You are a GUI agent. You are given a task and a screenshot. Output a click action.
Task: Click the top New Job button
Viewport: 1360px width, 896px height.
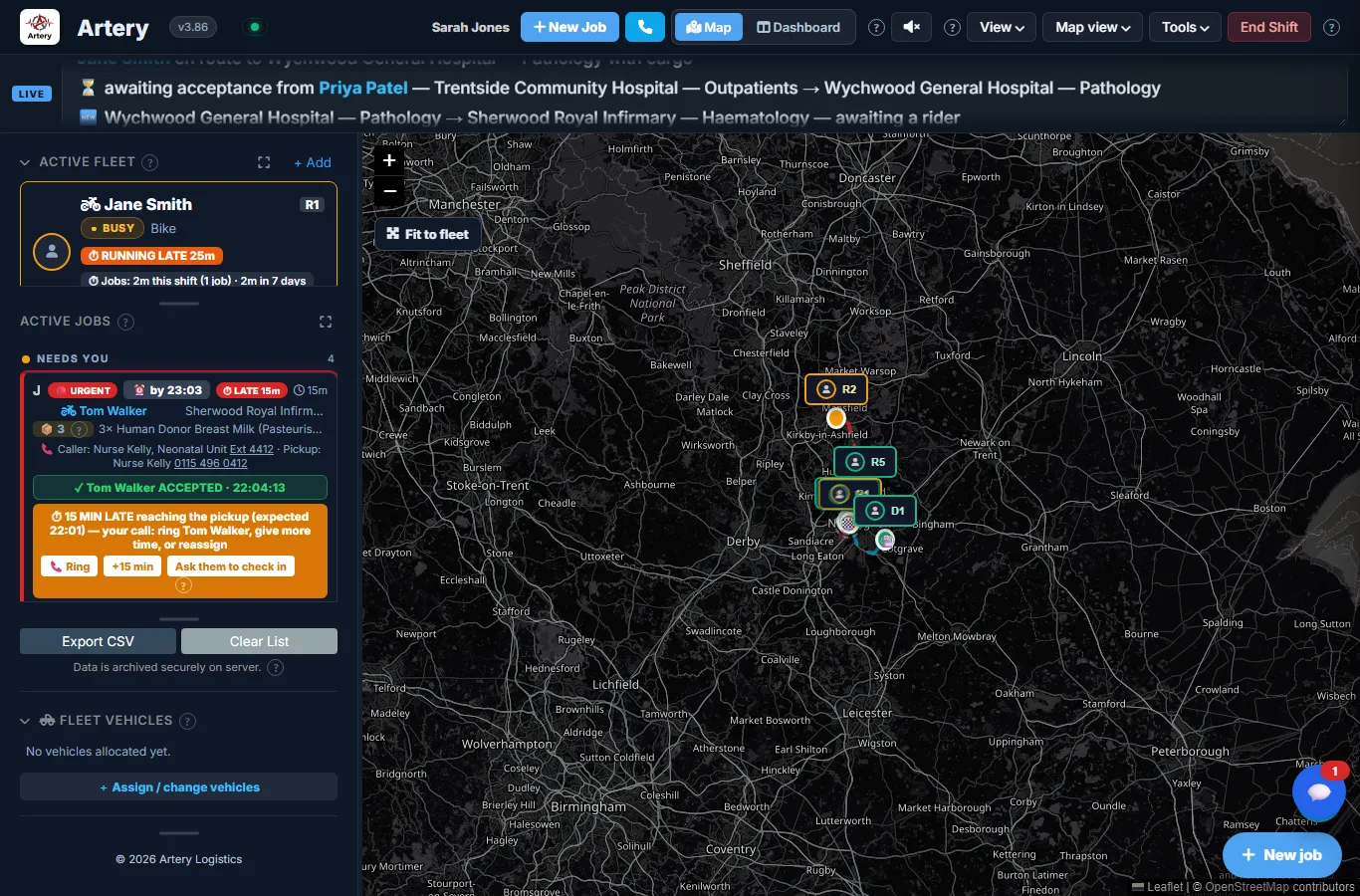pos(569,27)
